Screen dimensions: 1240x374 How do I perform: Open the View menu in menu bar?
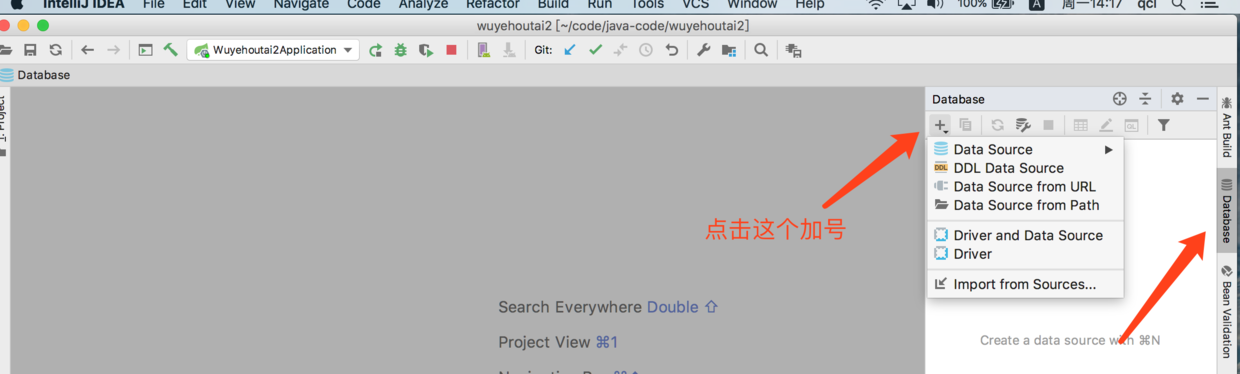(x=240, y=4)
